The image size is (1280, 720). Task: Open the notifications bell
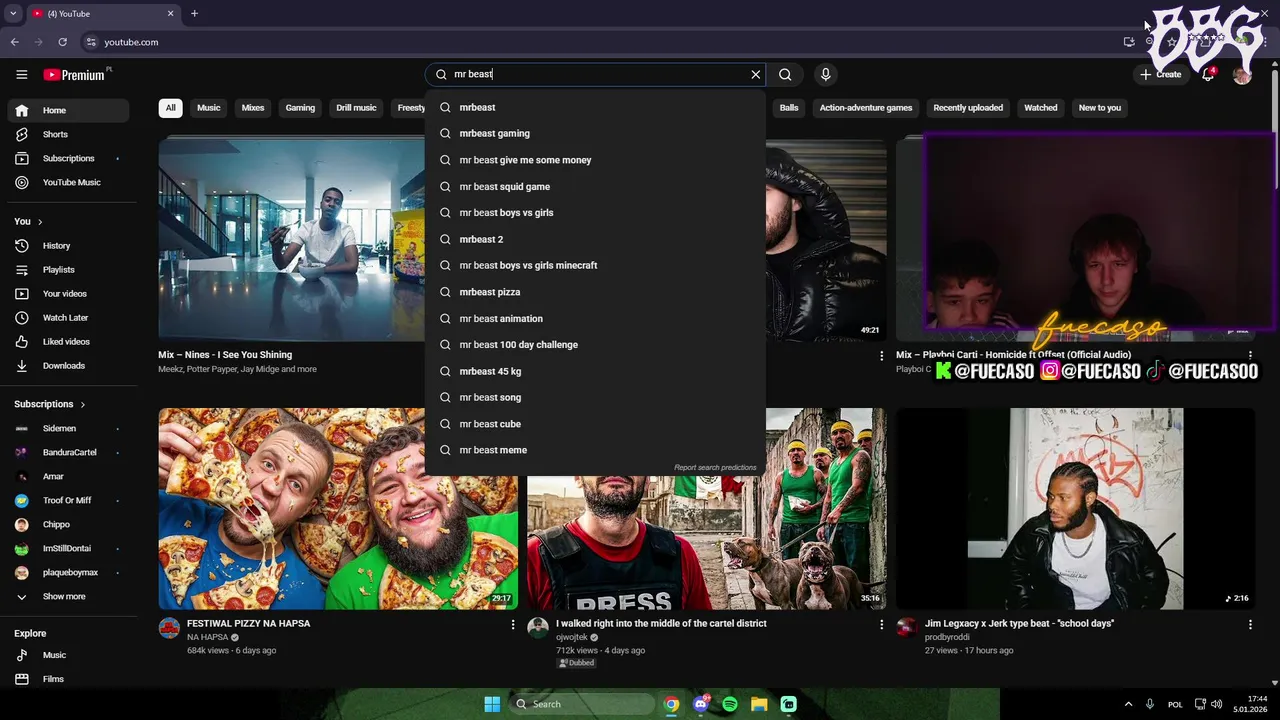1208,74
